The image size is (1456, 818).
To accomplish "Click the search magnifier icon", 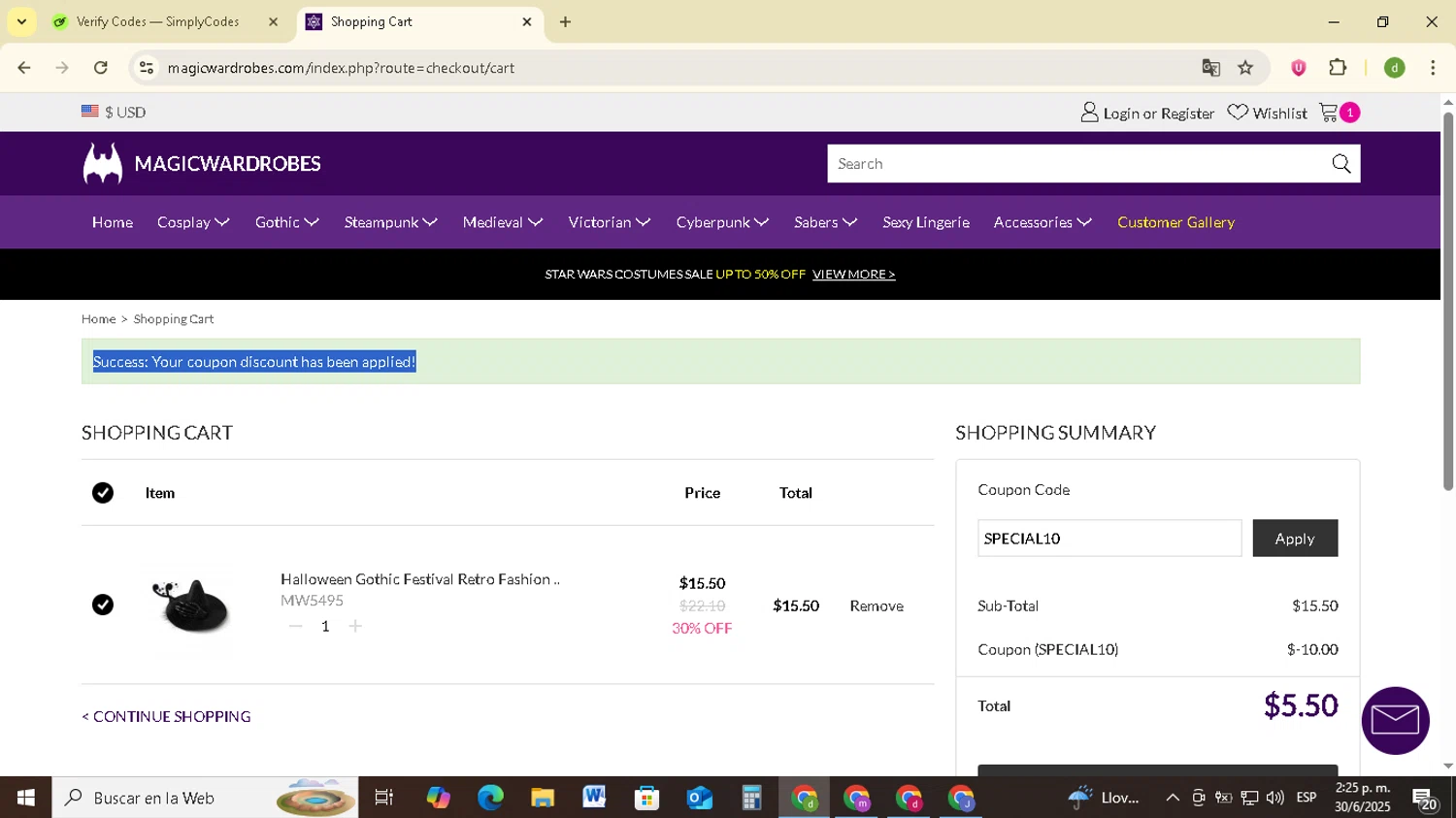I will (1340, 164).
